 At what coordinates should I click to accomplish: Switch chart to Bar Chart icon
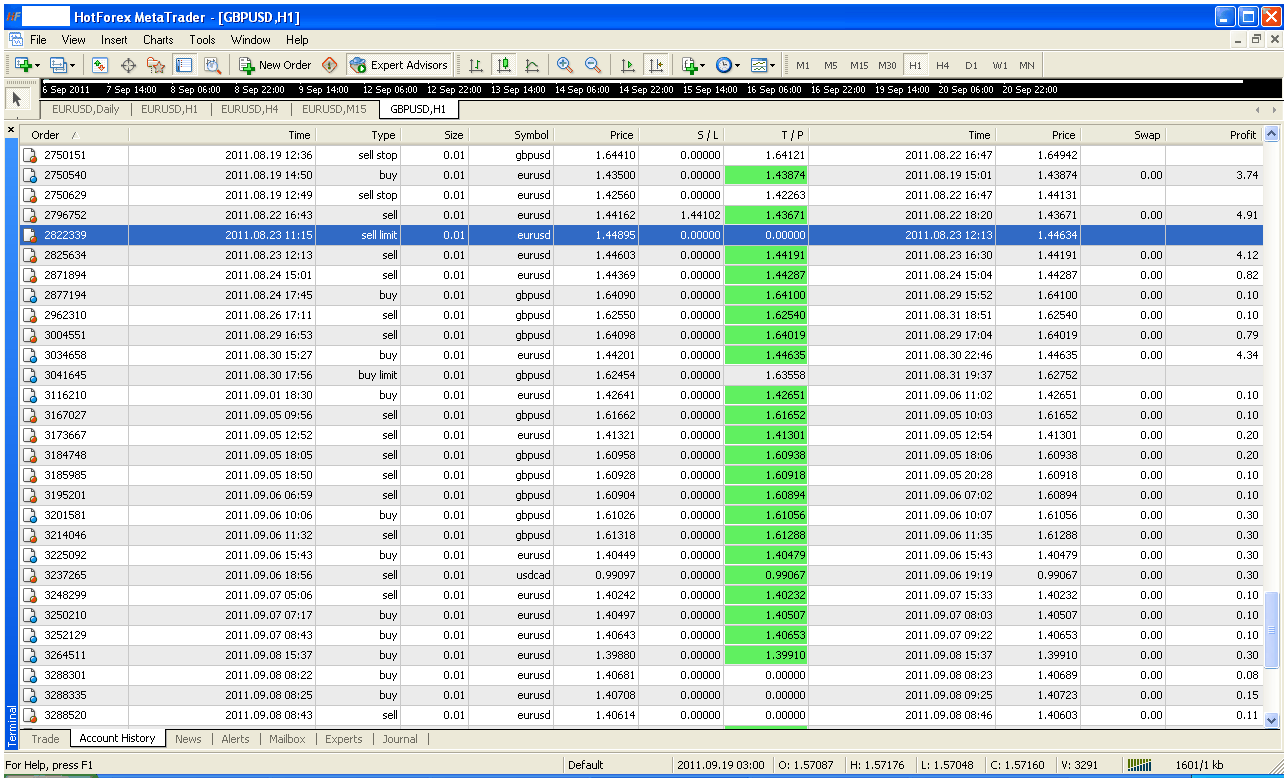click(x=476, y=65)
